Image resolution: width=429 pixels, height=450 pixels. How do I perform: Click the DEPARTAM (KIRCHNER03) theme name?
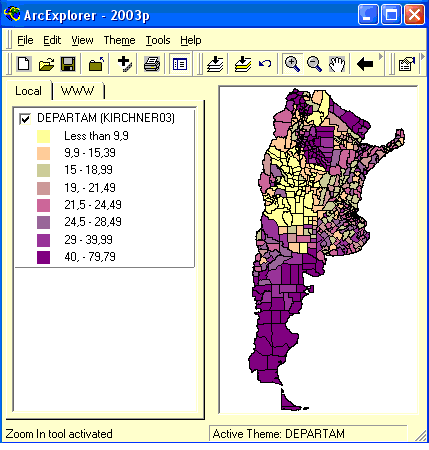click(x=106, y=118)
